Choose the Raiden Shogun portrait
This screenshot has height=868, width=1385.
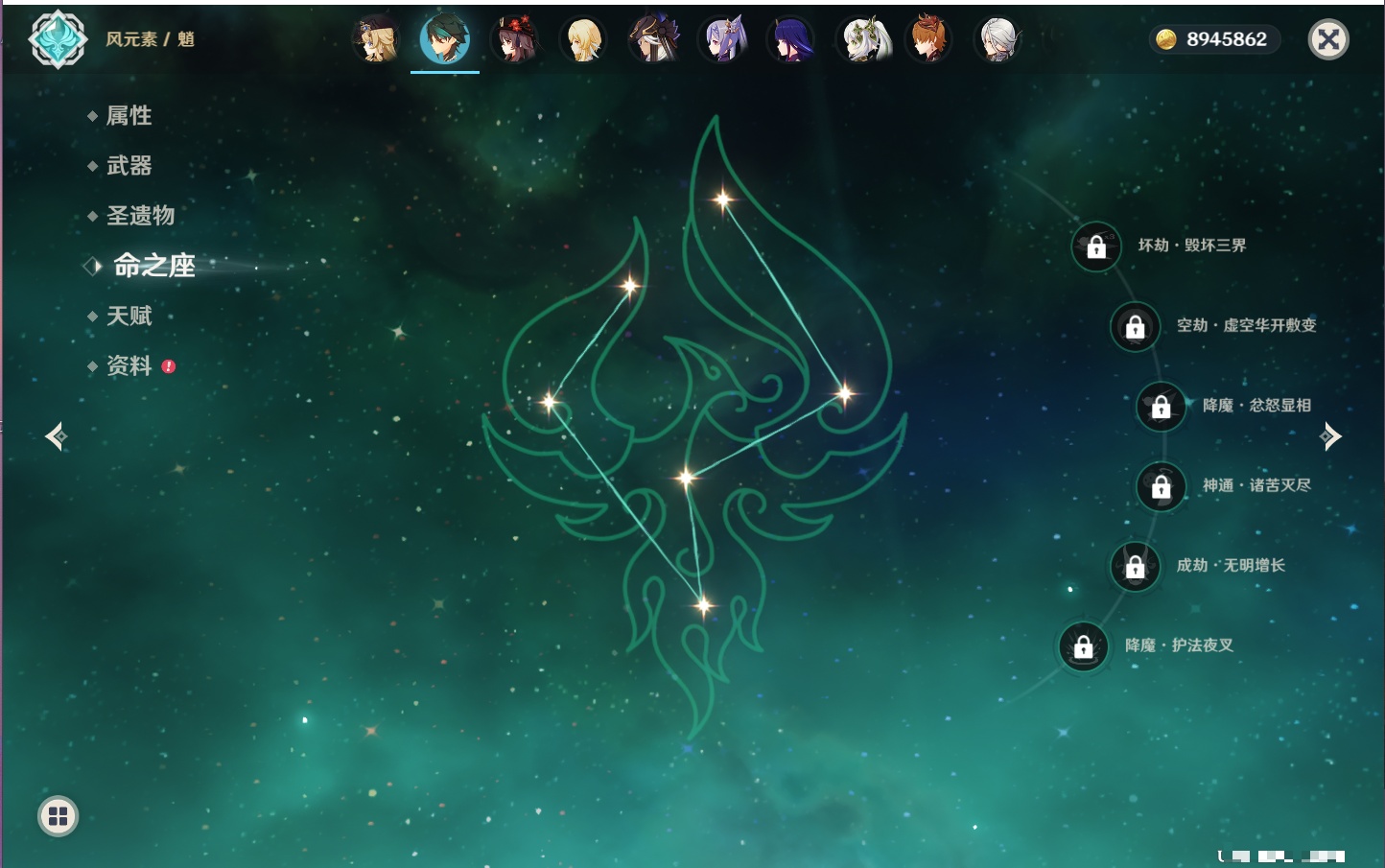[x=791, y=40]
